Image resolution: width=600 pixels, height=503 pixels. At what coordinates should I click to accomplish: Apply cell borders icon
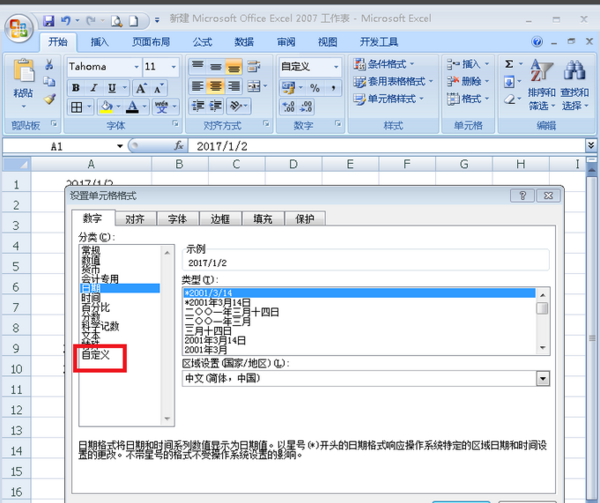pos(77,107)
